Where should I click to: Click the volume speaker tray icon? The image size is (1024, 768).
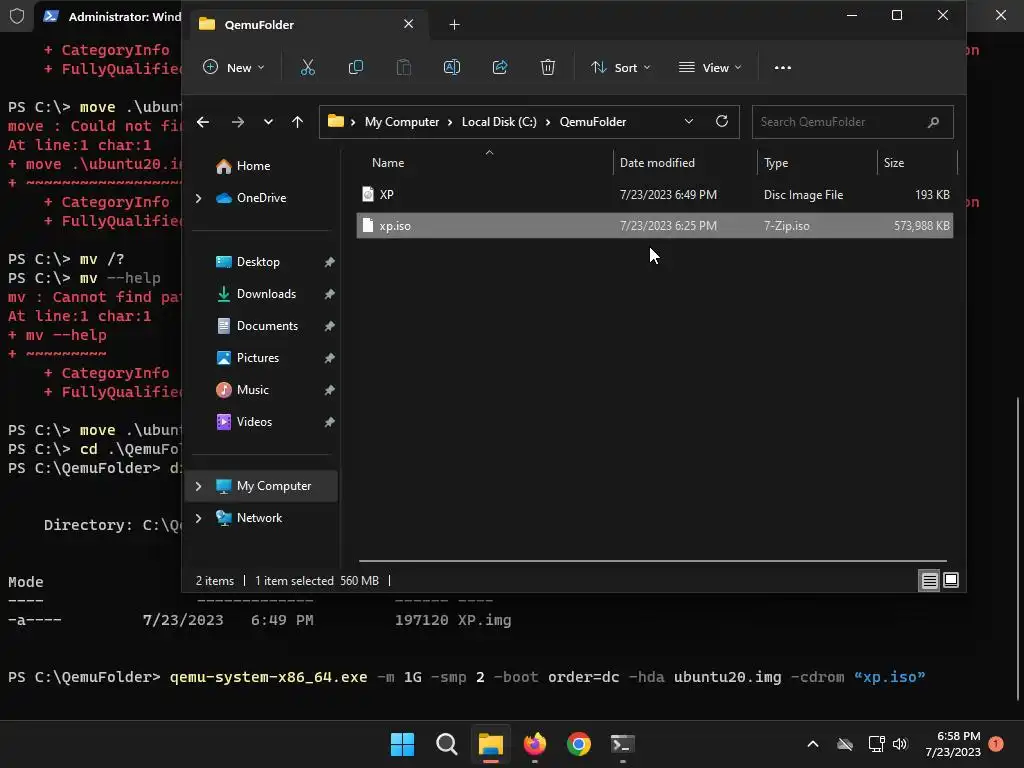click(x=900, y=744)
